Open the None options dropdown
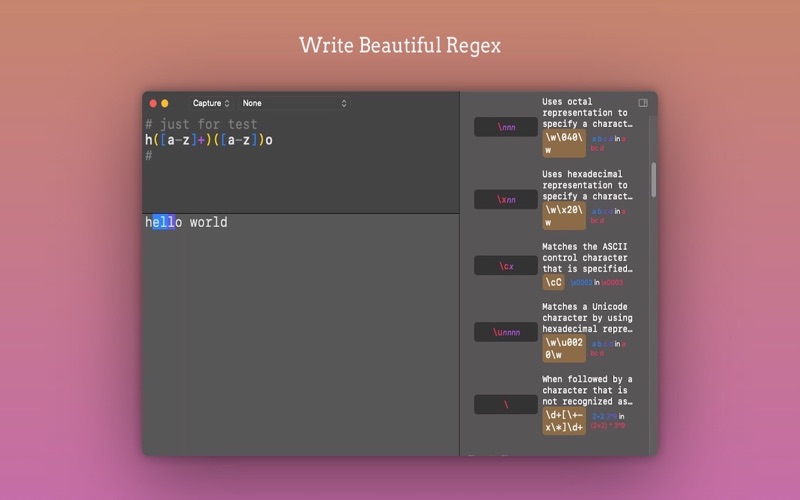This screenshot has width=800, height=500. tap(294, 103)
